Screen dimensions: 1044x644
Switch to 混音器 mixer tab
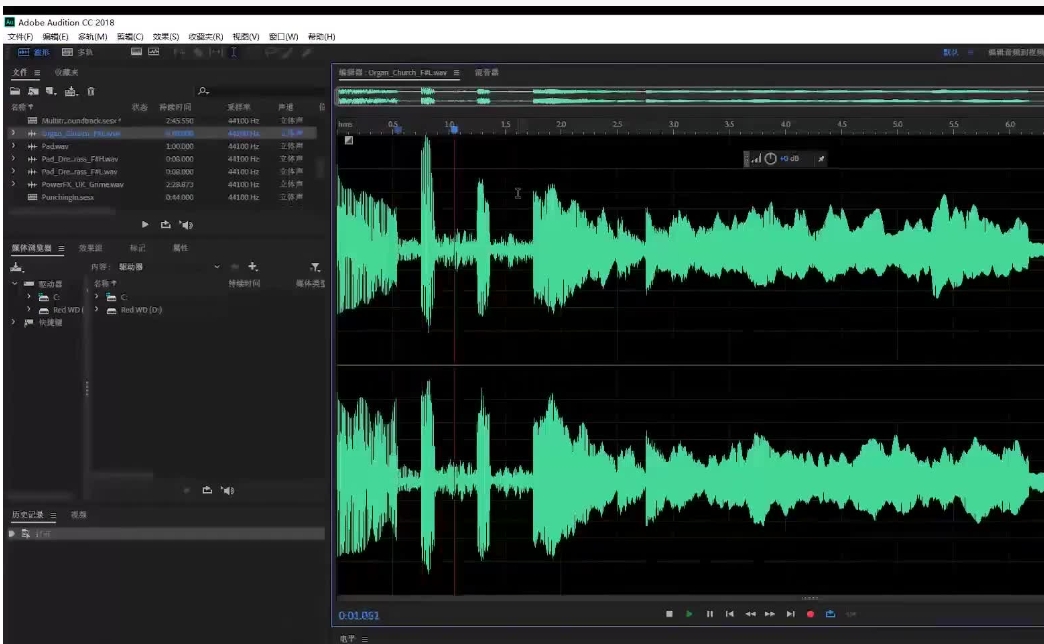point(487,73)
